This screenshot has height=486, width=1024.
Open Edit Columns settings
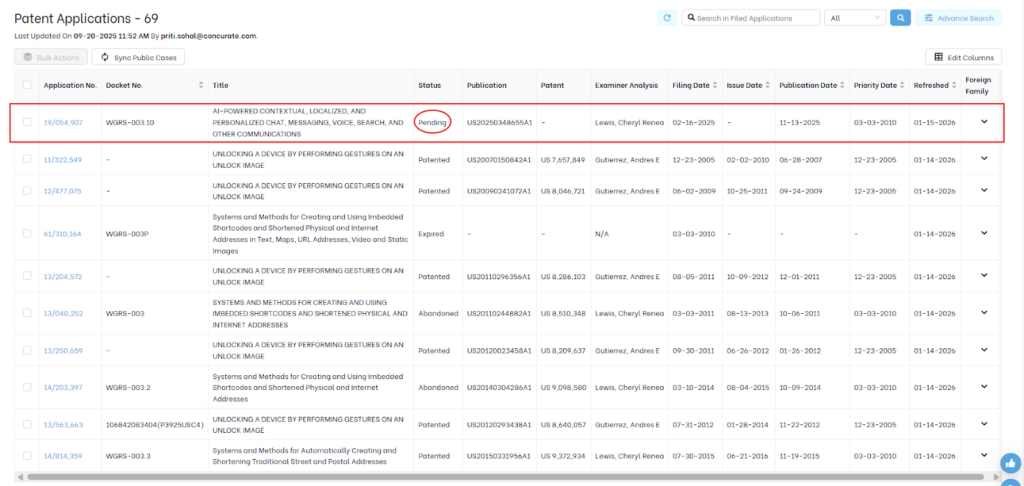(x=964, y=58)
